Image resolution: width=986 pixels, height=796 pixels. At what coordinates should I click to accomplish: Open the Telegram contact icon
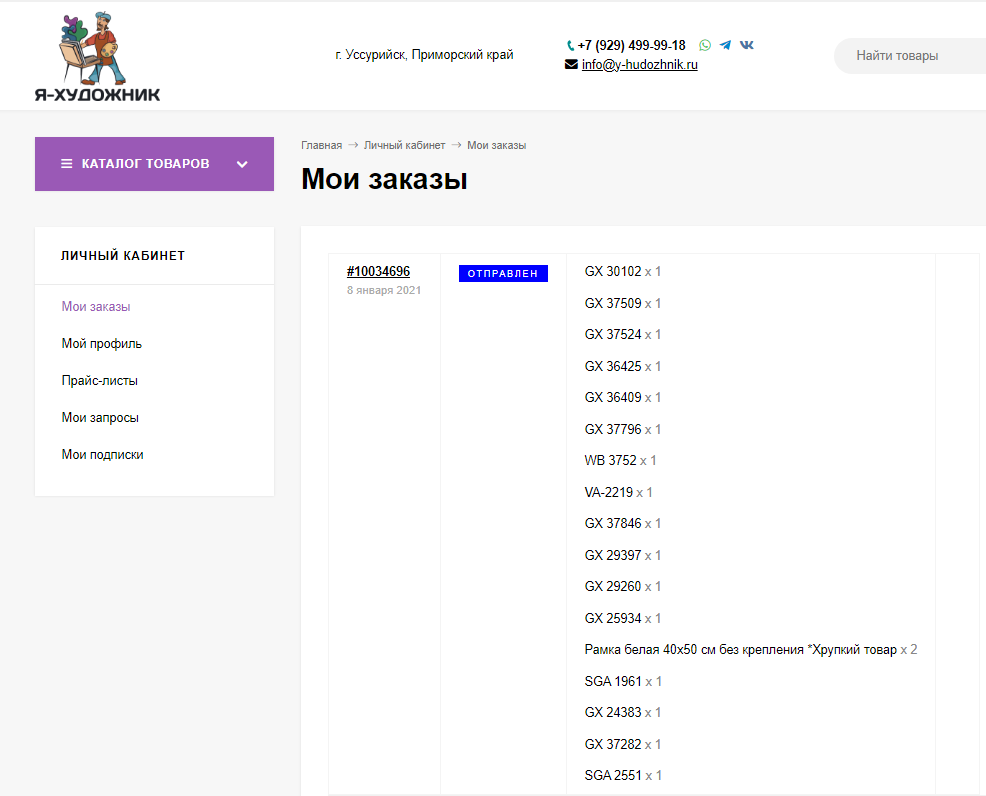pos(725,45)
